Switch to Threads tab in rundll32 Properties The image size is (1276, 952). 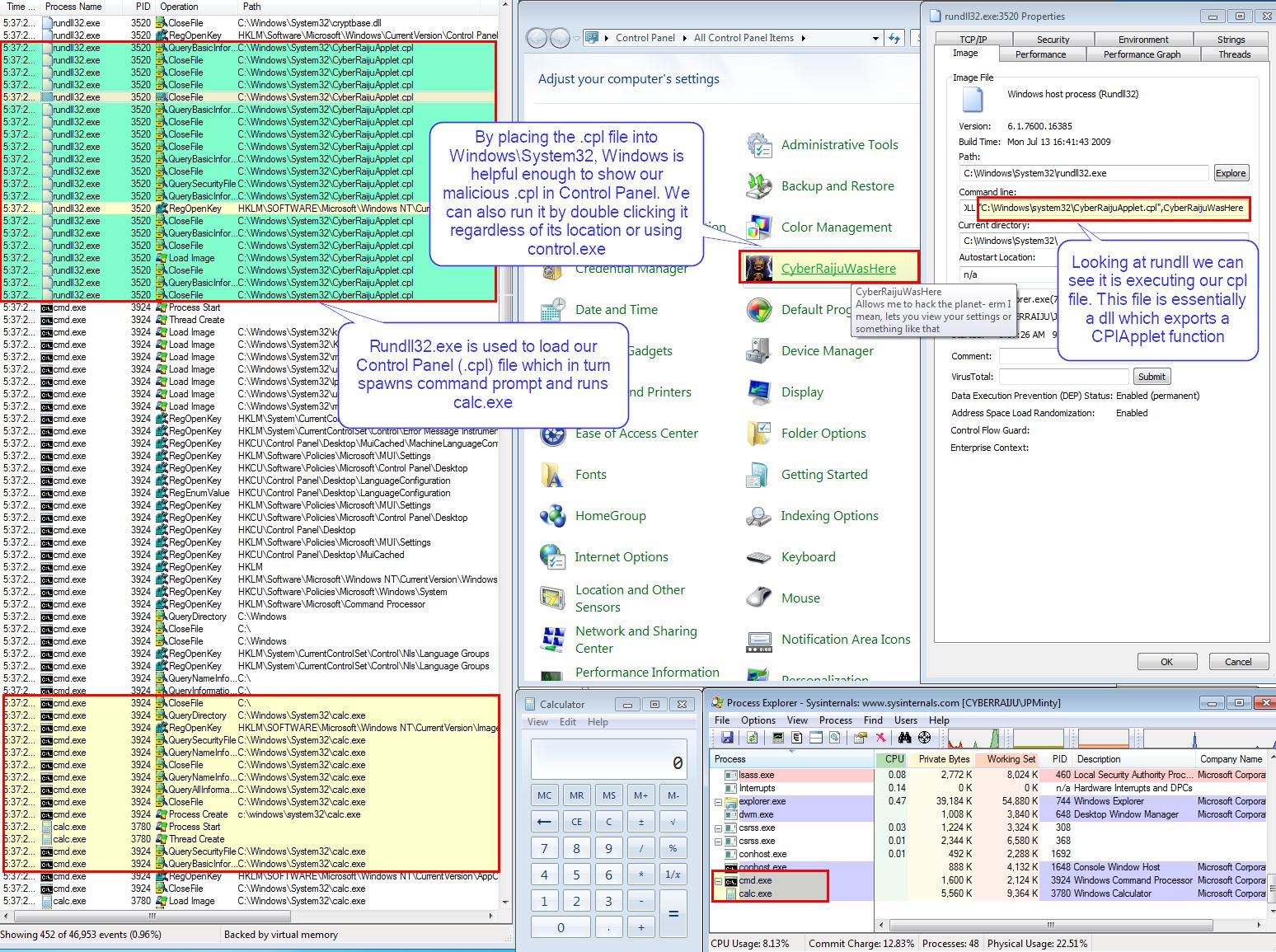tap(1234, 54)
